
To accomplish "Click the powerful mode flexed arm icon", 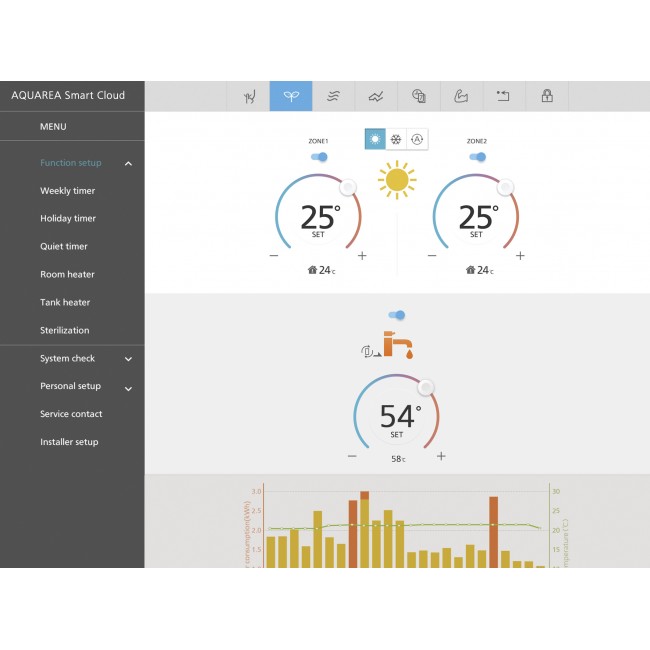I will coord(461,96).
